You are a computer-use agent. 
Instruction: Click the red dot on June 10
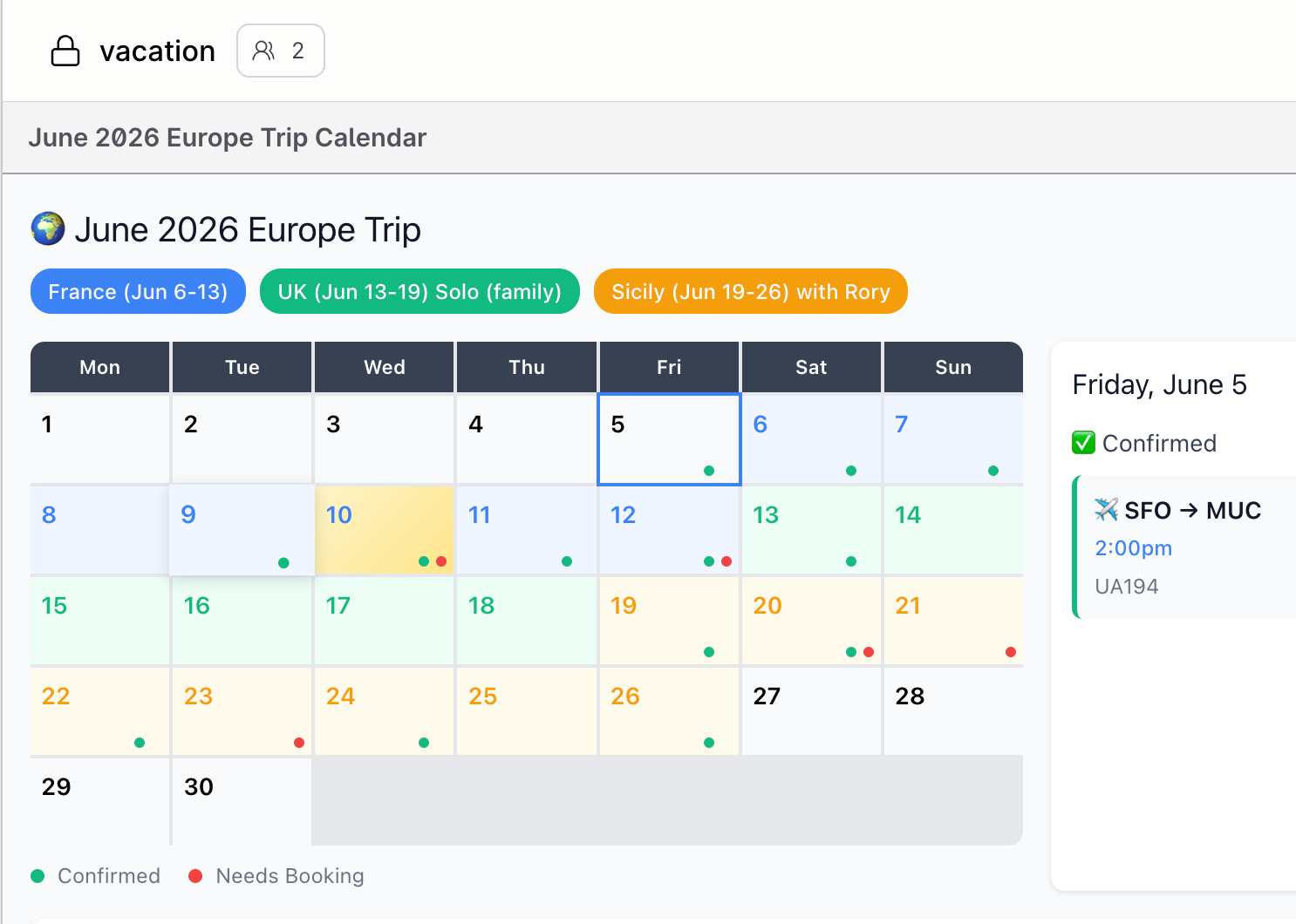click(x=441, y=561)
